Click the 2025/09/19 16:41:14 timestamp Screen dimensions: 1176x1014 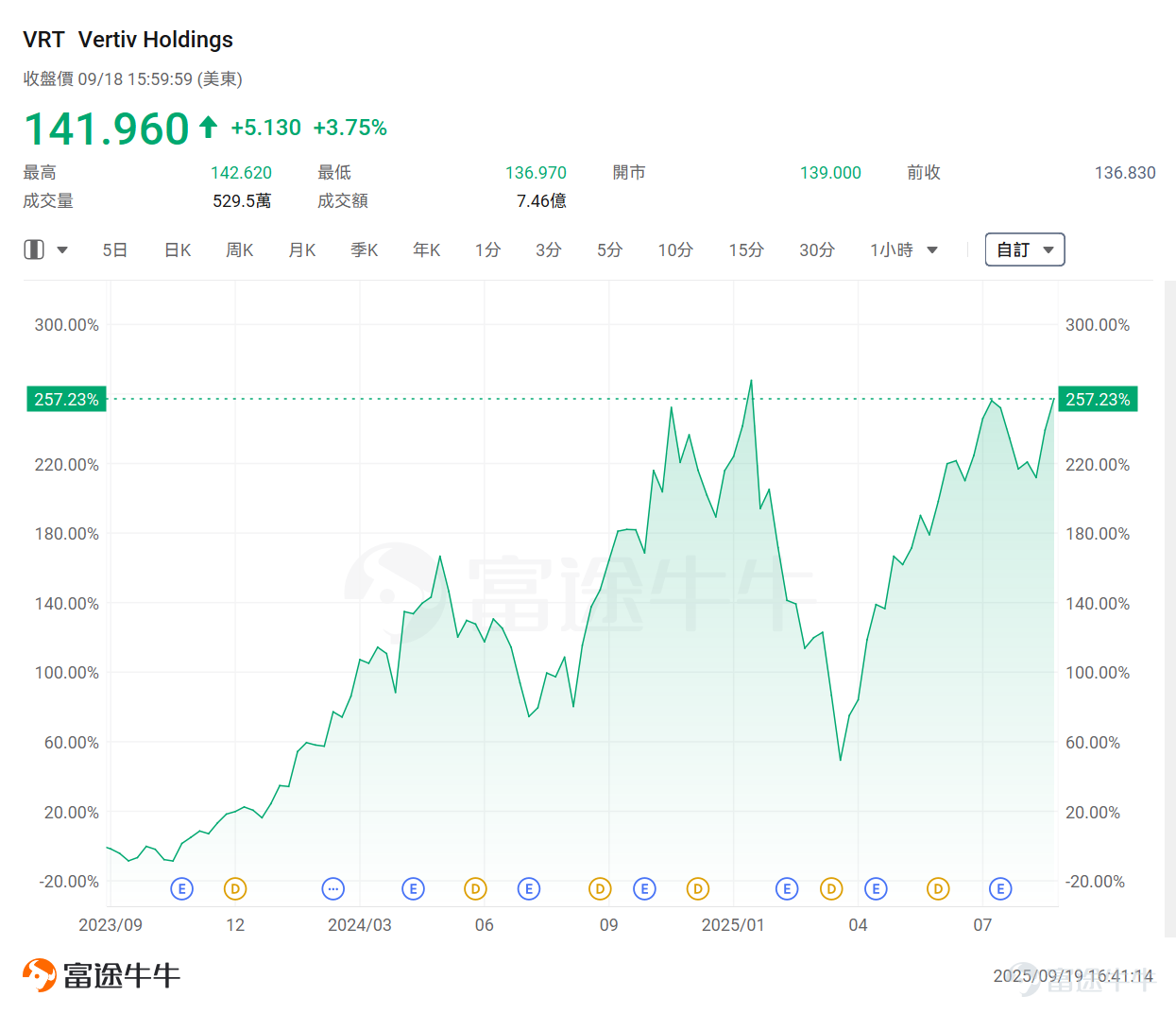(1073, 976)
